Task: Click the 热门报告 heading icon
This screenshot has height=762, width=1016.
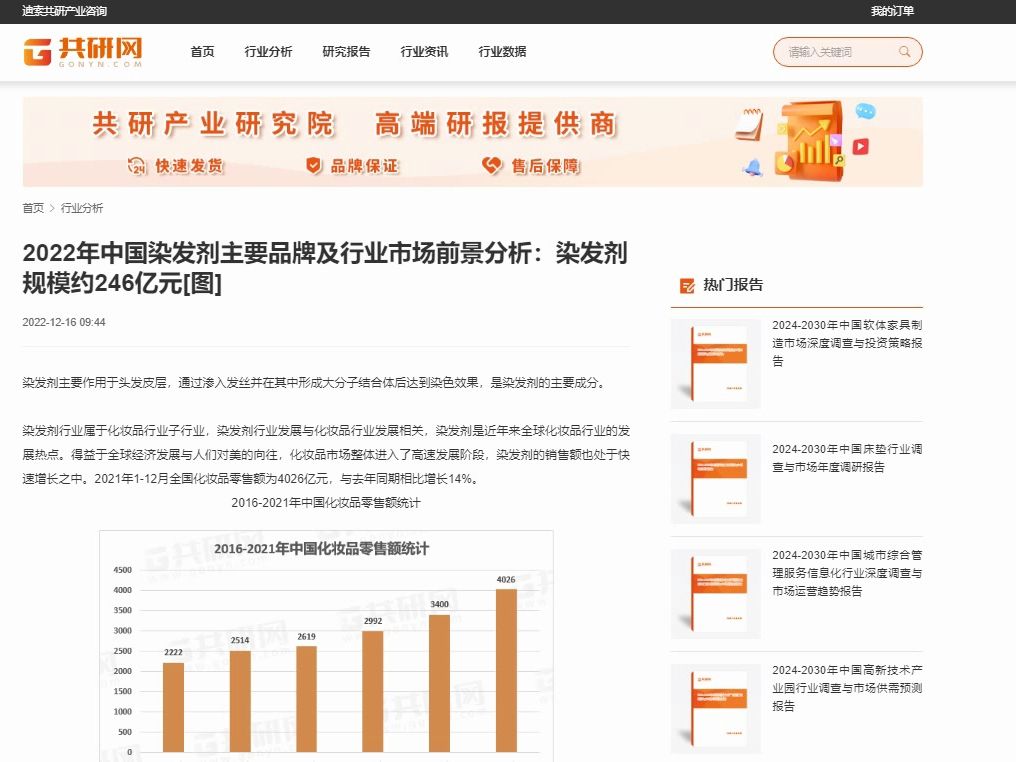Action: point(687,285)
